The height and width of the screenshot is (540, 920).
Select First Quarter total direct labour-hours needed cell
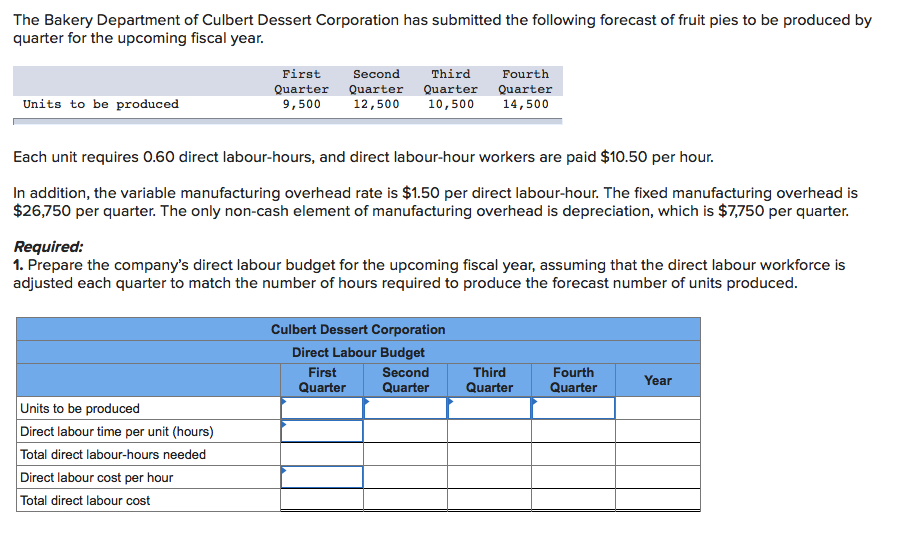click(x=322, y=454)
